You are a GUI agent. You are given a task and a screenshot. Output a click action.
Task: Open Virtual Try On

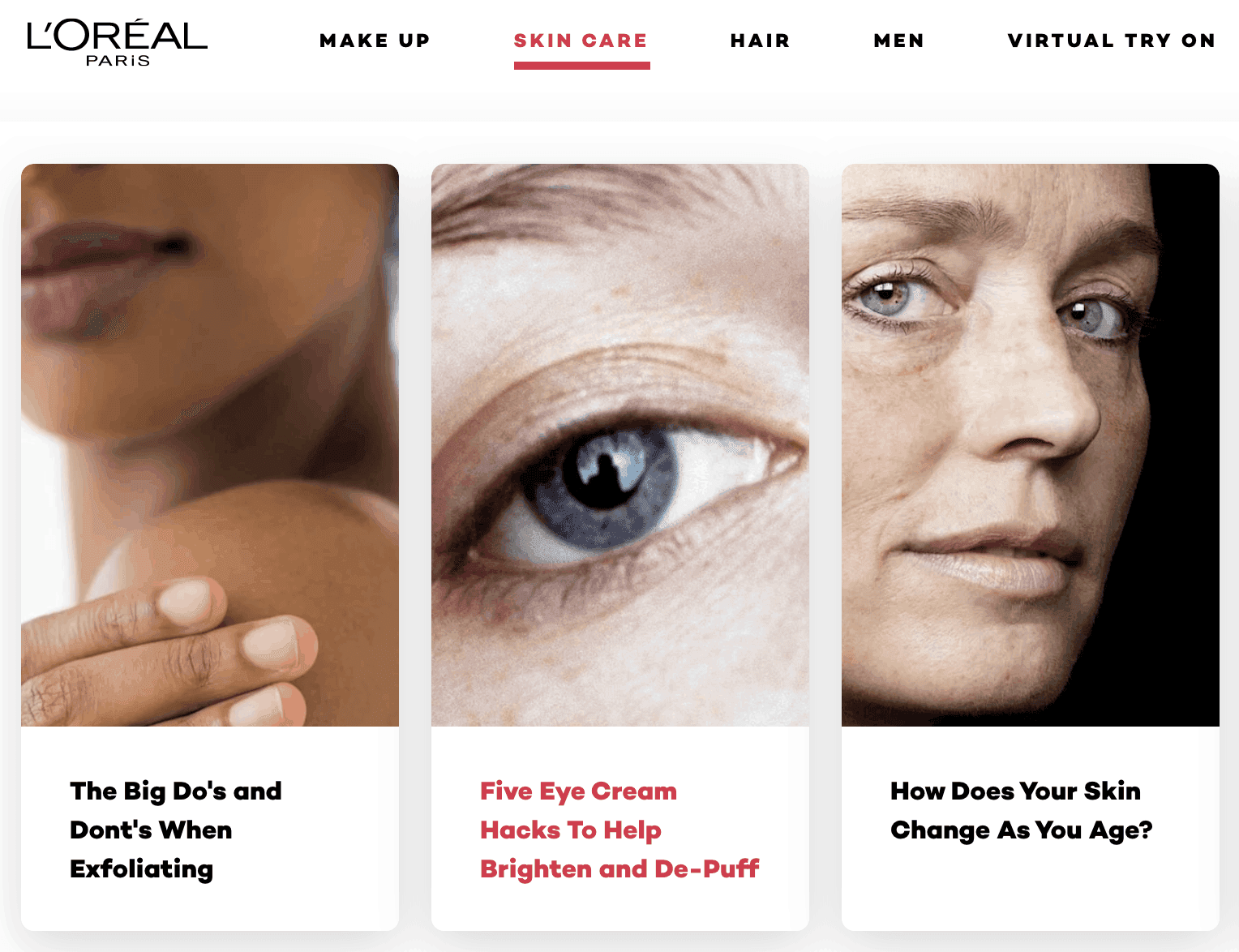(x=1111, y=41)
